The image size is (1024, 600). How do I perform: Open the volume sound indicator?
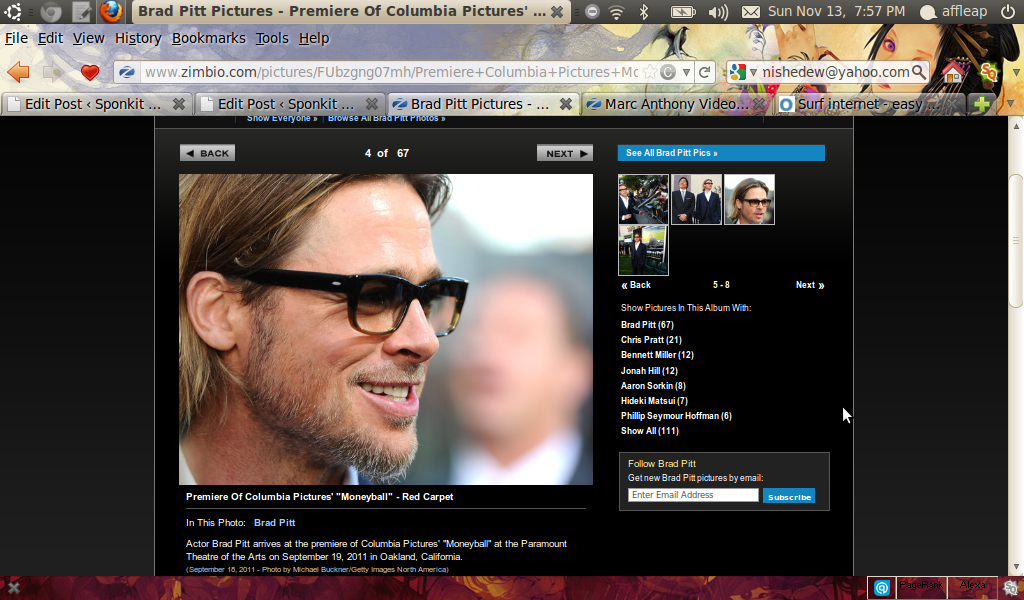coord(718,12)
